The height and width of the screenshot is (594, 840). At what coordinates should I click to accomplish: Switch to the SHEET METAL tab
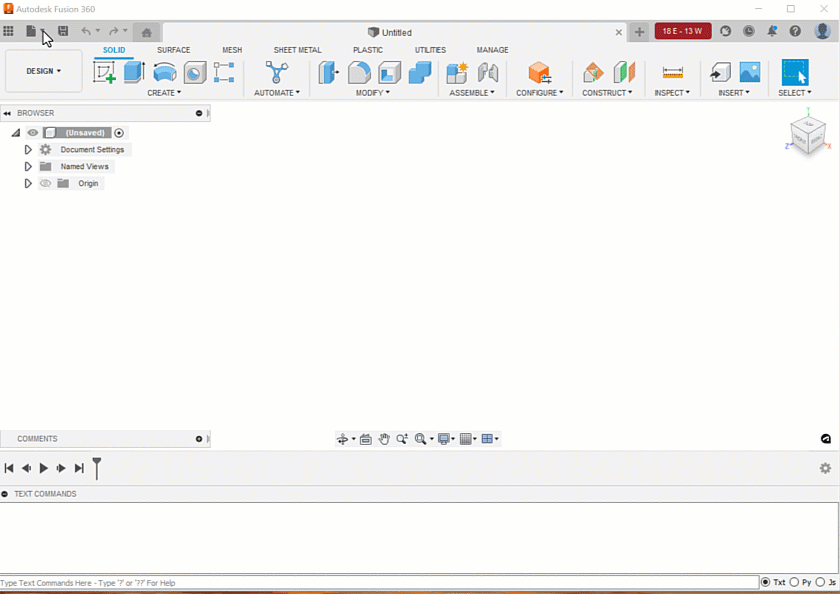tap(297, 50)
